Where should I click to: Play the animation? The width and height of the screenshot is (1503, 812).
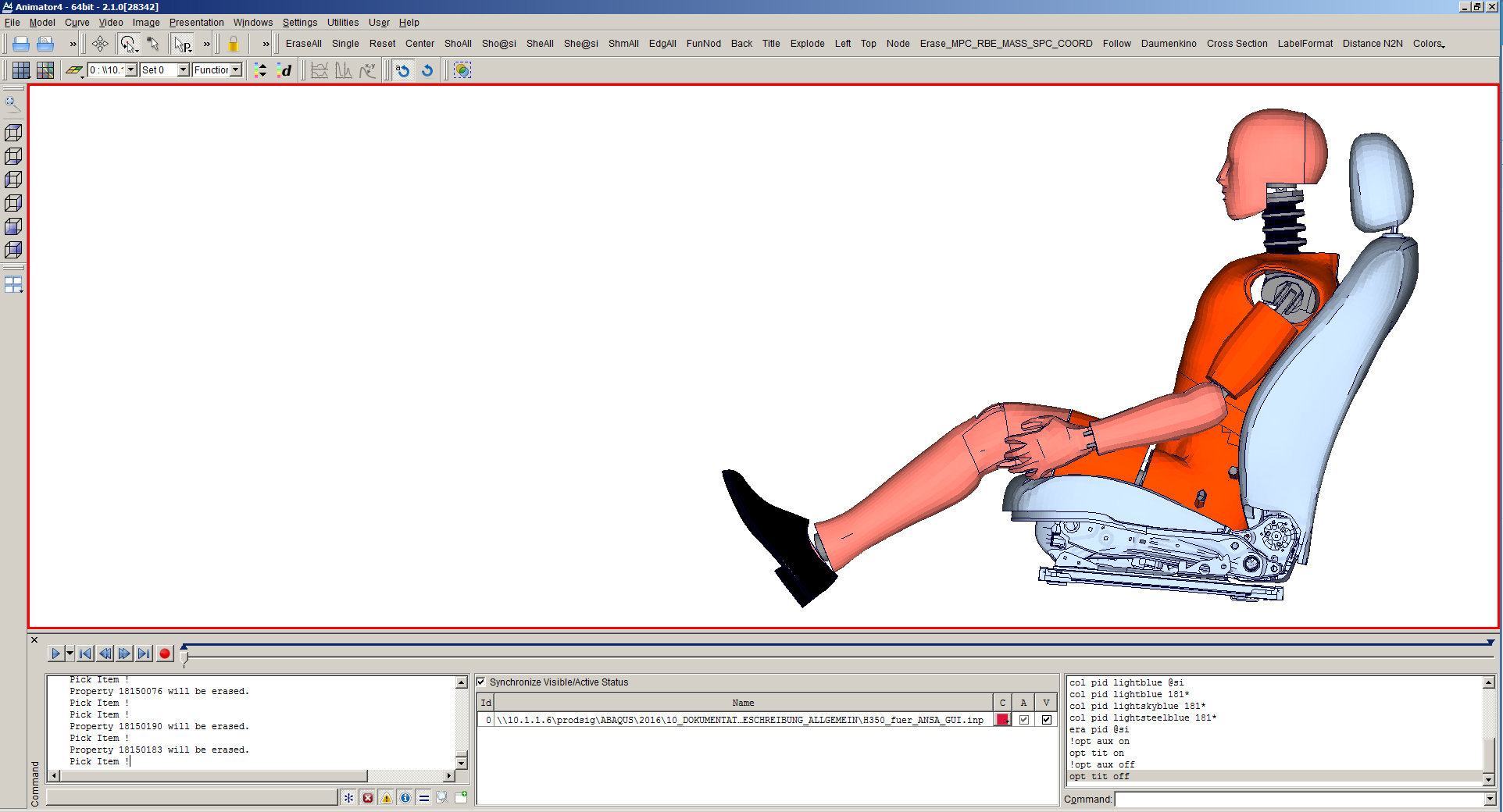[x=55, y=654]
